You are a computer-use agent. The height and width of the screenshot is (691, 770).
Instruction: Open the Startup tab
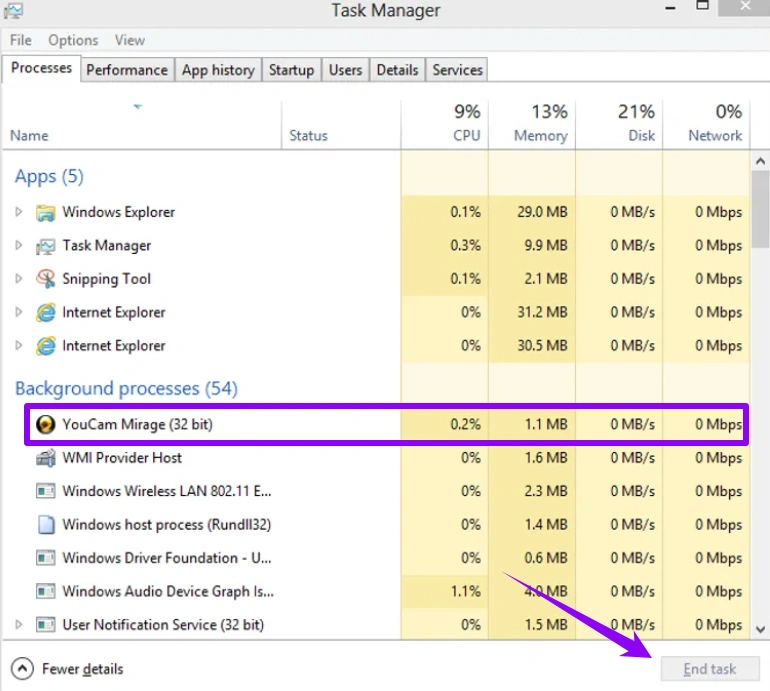pos(291,70)
